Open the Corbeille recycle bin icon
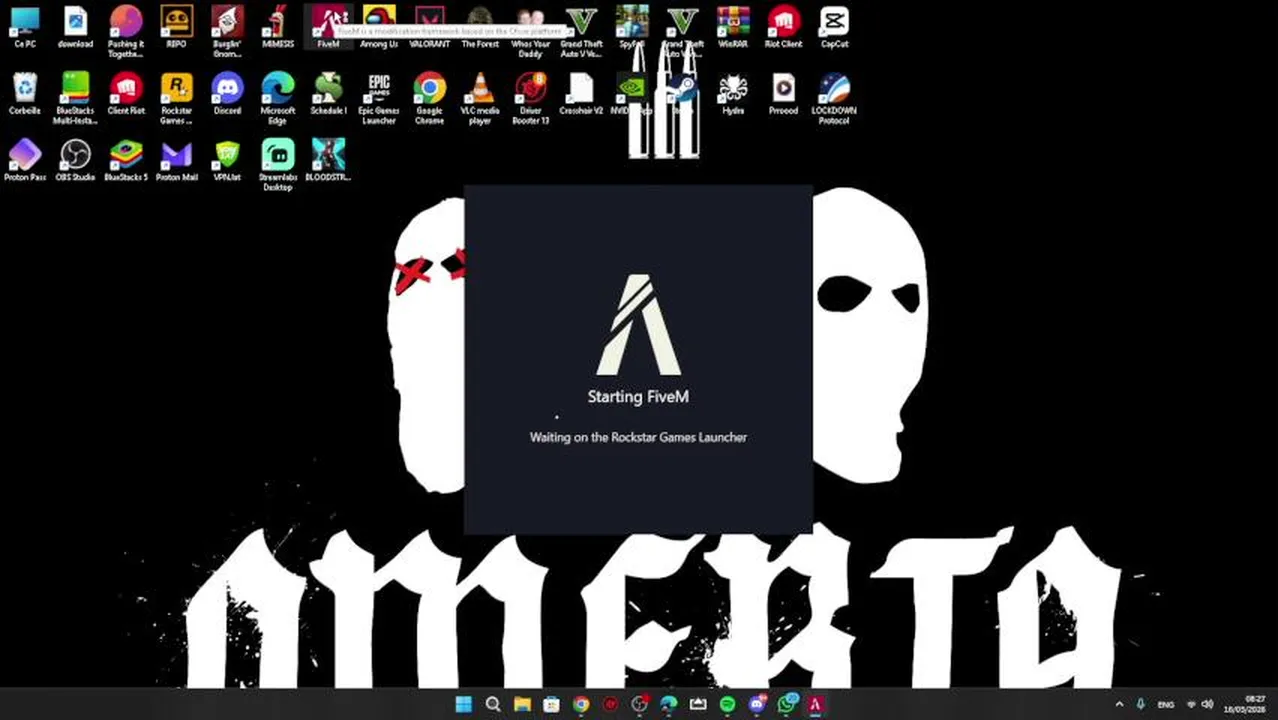The image size is (1278, 720). 25,94
